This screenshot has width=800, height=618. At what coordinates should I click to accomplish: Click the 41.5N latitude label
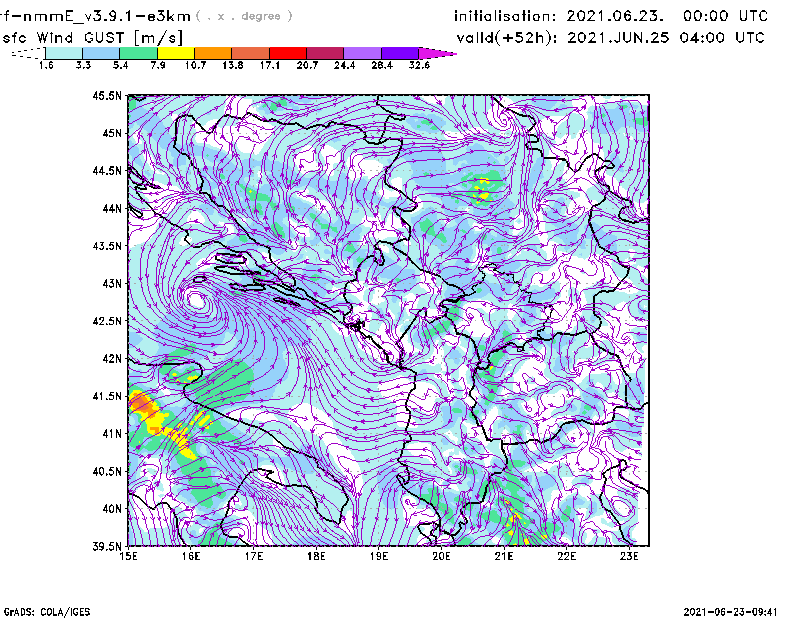pyautogui.click(x=107, y=396)
